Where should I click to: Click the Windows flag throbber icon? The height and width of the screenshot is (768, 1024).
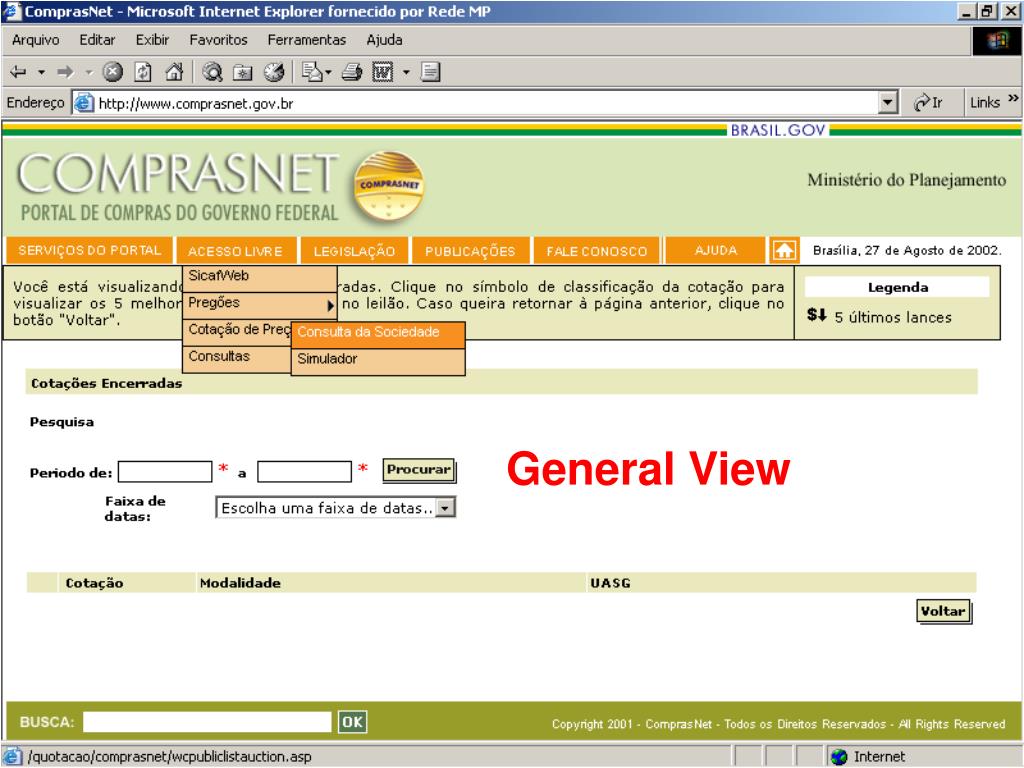[997, 41]
